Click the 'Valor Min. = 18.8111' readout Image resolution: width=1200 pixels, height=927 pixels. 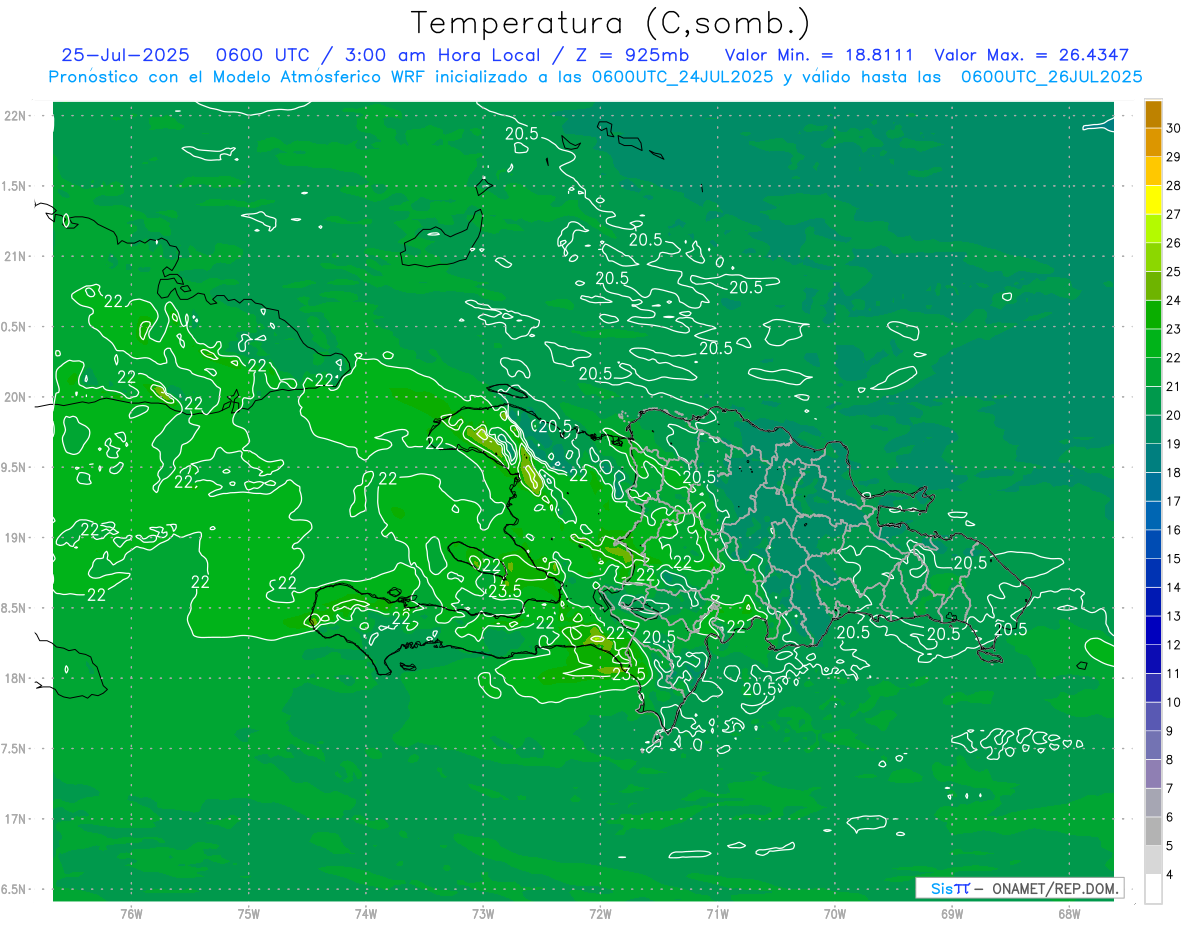pyautogui.click(x=819, y=55)
